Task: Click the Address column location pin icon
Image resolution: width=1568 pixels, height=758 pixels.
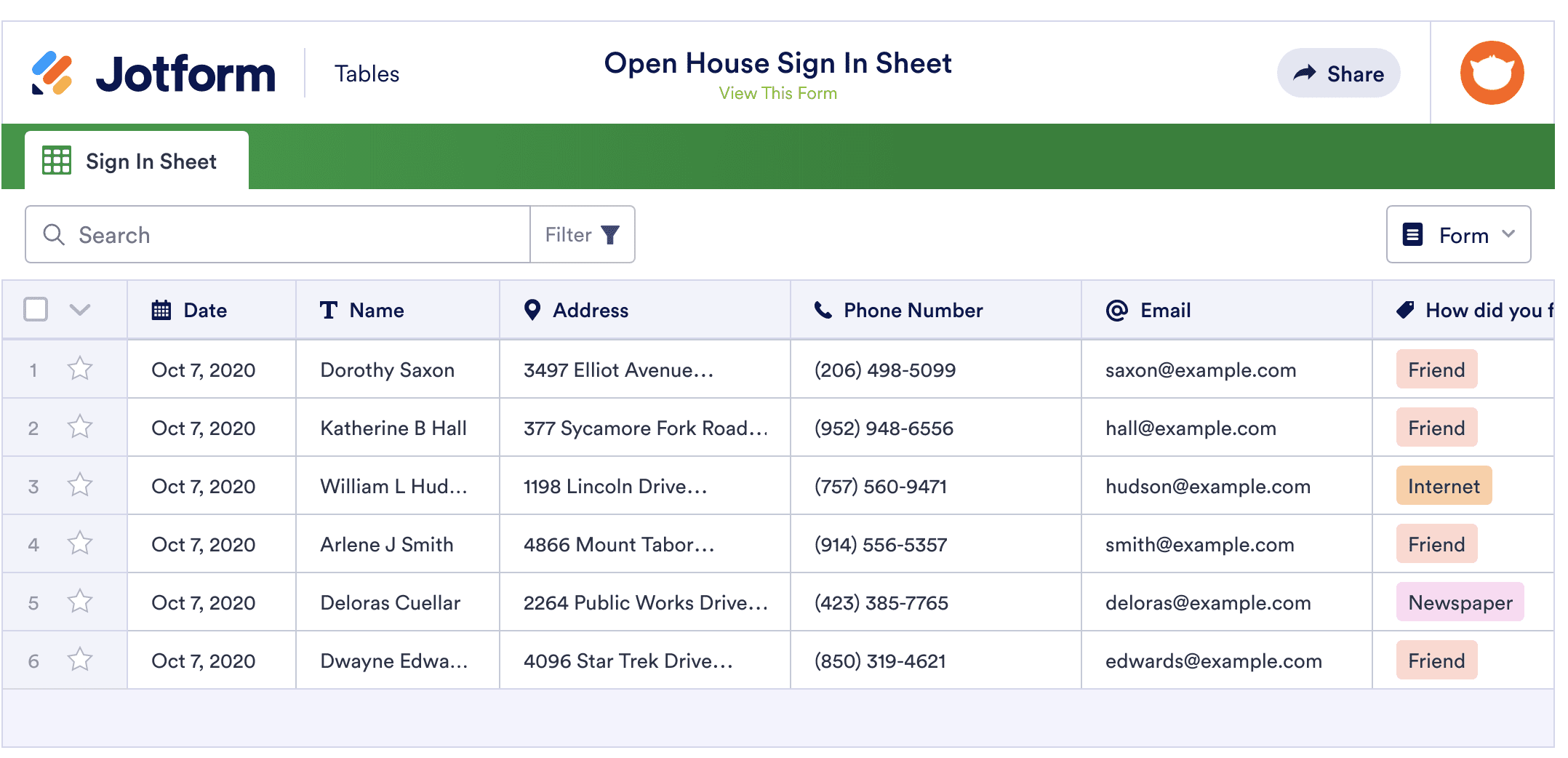Action: (532, 311)
